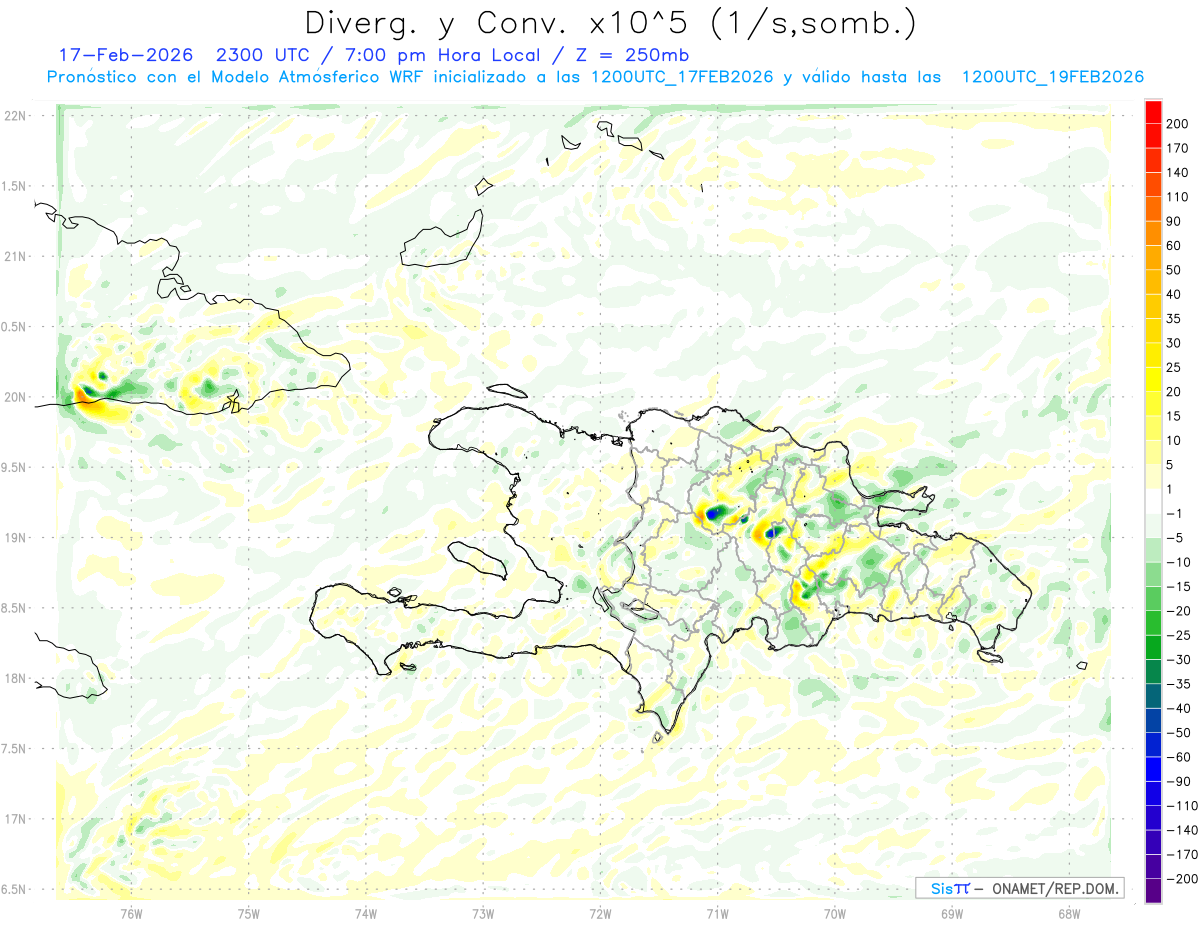
Task: Click the colorbar value '-110'
Action: [1184, 806]
